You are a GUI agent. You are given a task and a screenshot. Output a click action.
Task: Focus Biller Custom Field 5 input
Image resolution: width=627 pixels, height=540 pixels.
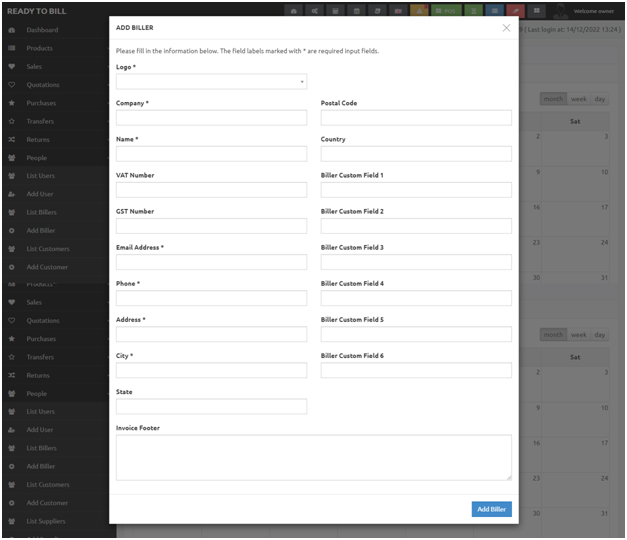click(x=416, y=334)
